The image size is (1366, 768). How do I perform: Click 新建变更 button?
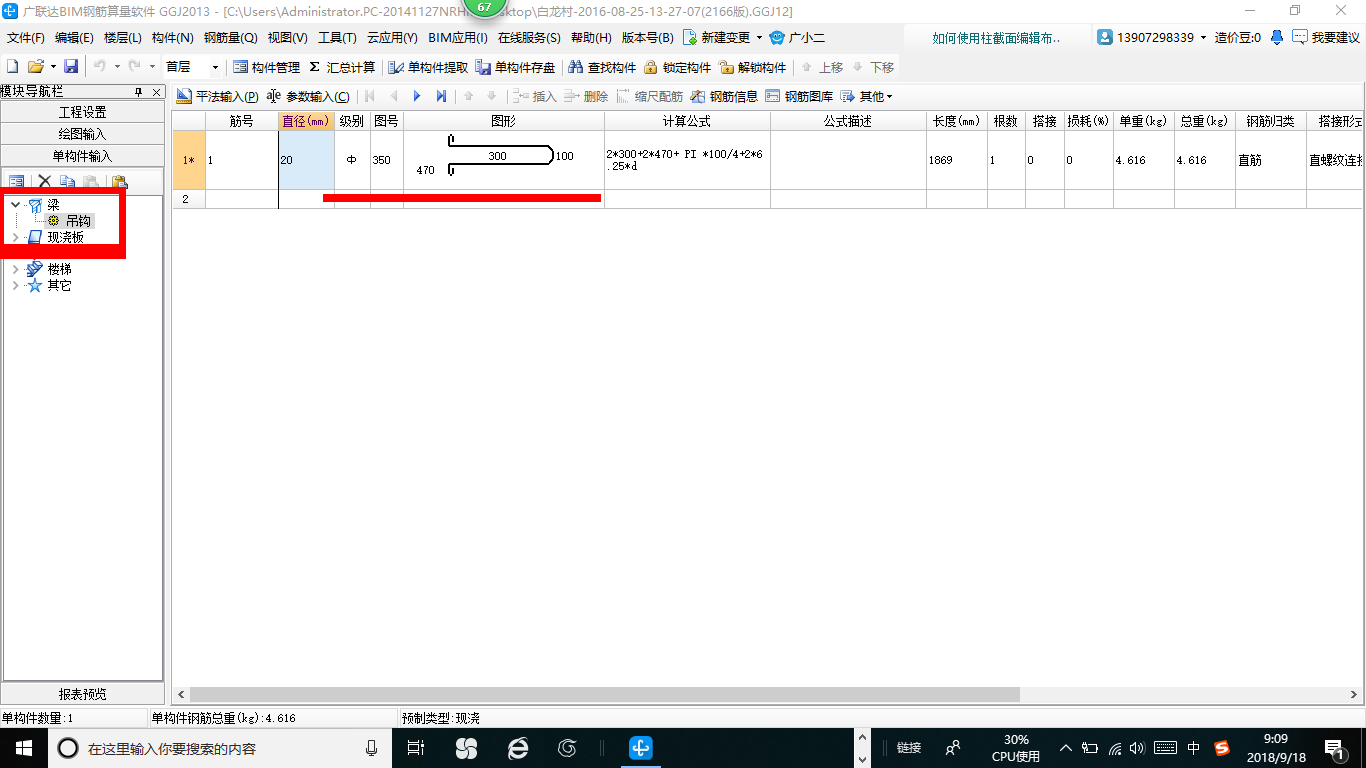(723, 37)
